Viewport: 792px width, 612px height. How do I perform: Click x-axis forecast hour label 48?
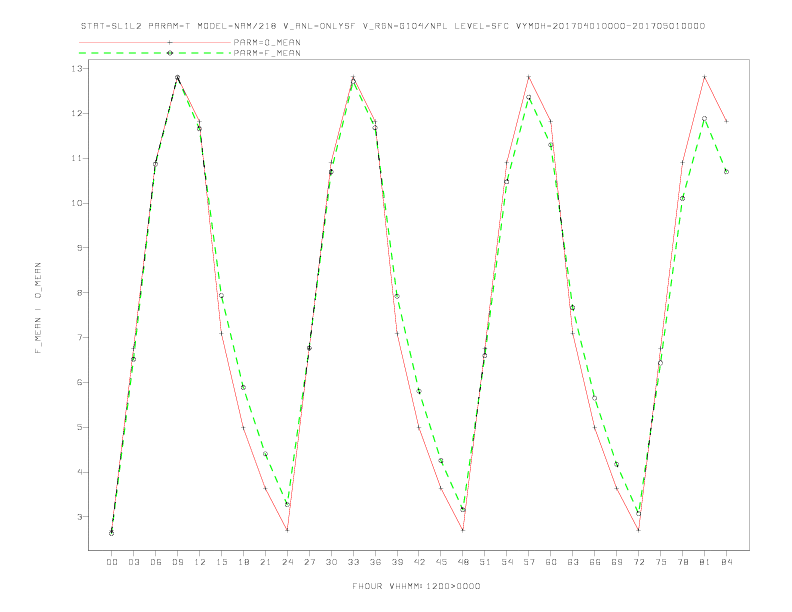[463, 562]
